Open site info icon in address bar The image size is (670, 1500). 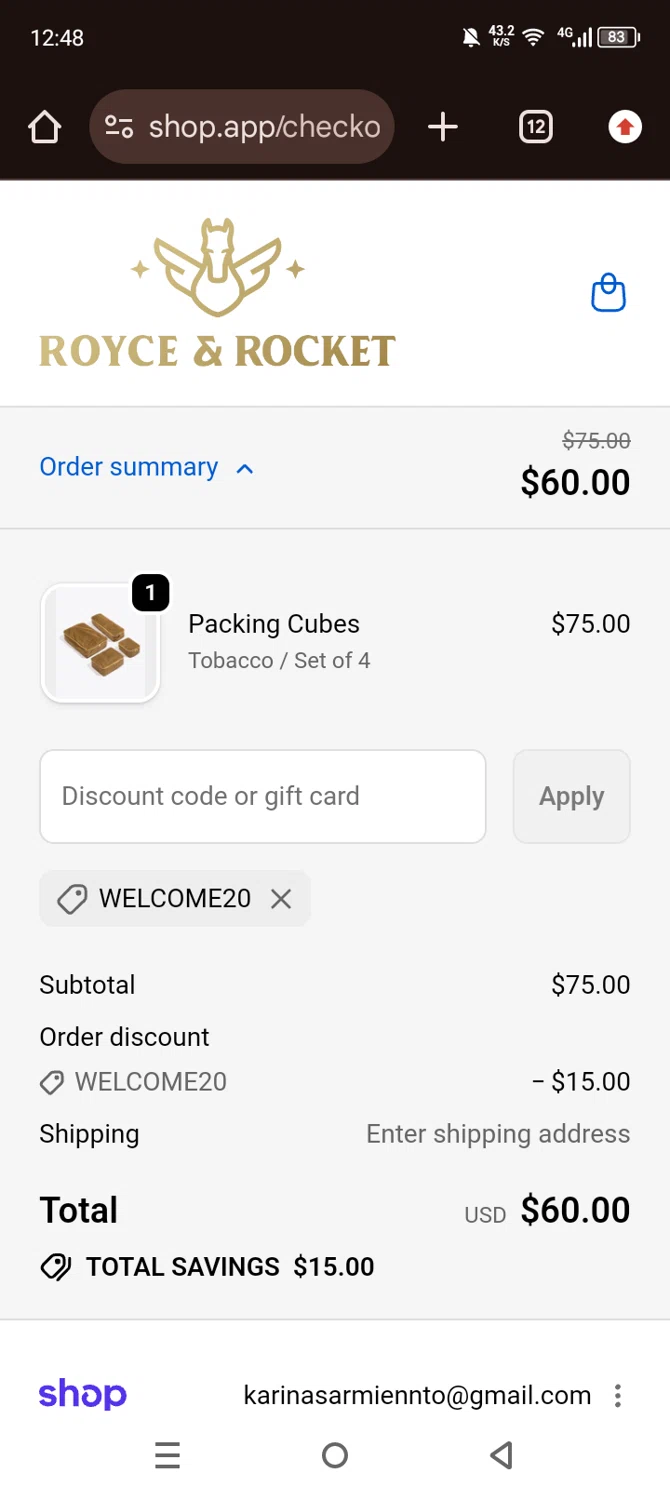[119, 127]
